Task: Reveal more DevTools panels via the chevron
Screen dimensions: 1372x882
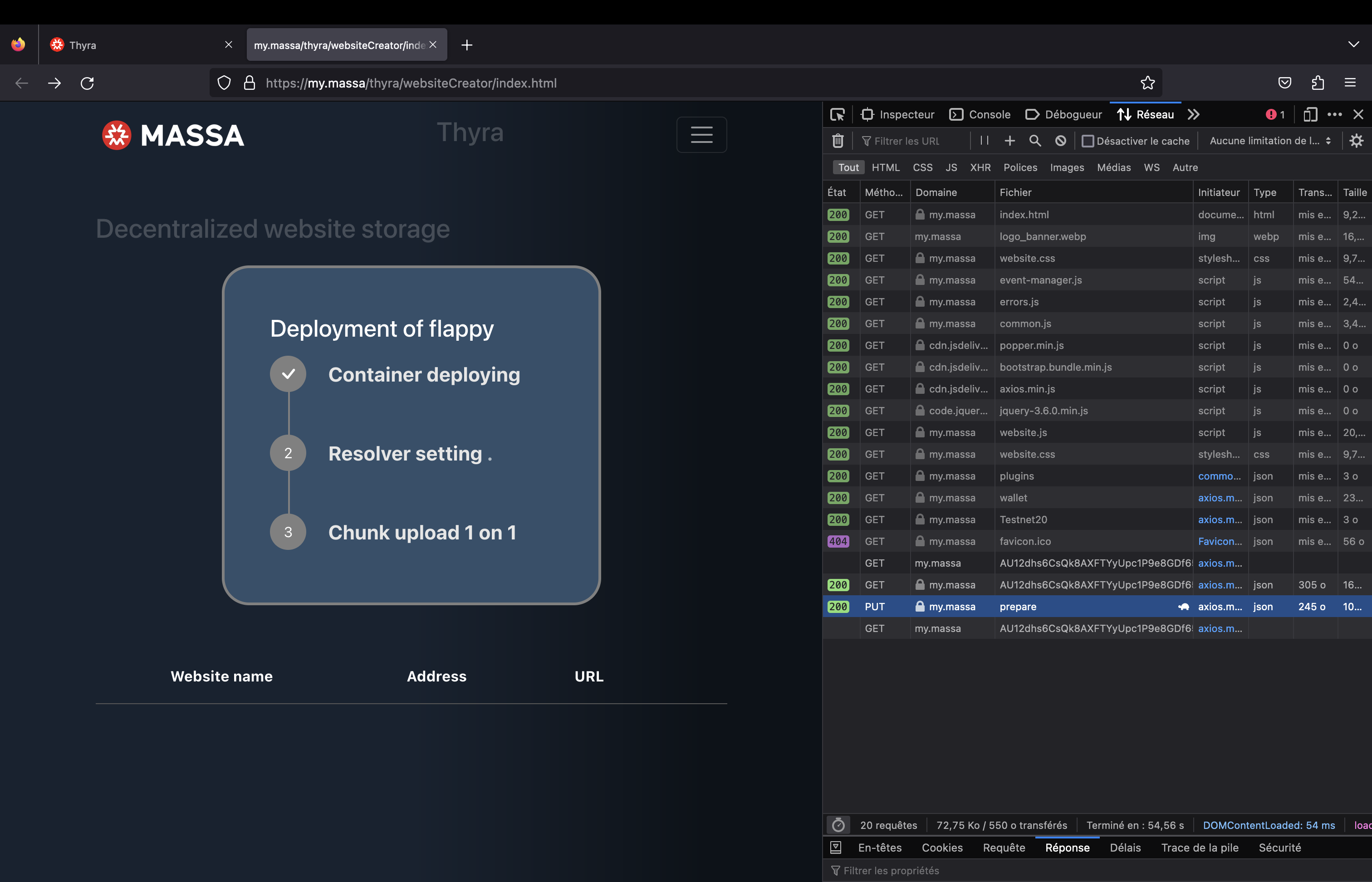Action: (x=1193, y=114)
